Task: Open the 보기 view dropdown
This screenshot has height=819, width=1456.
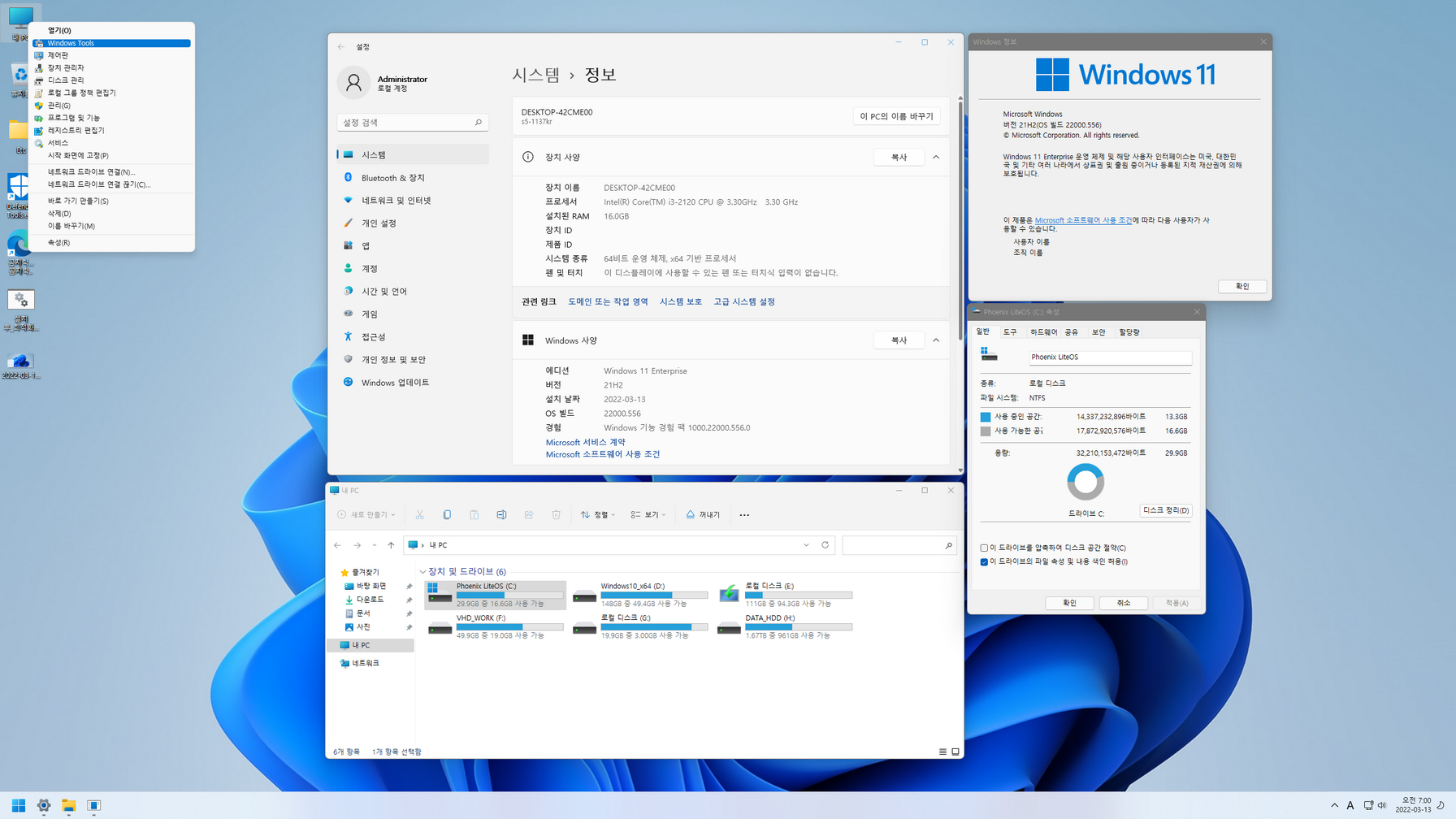Action: (648, 514)
